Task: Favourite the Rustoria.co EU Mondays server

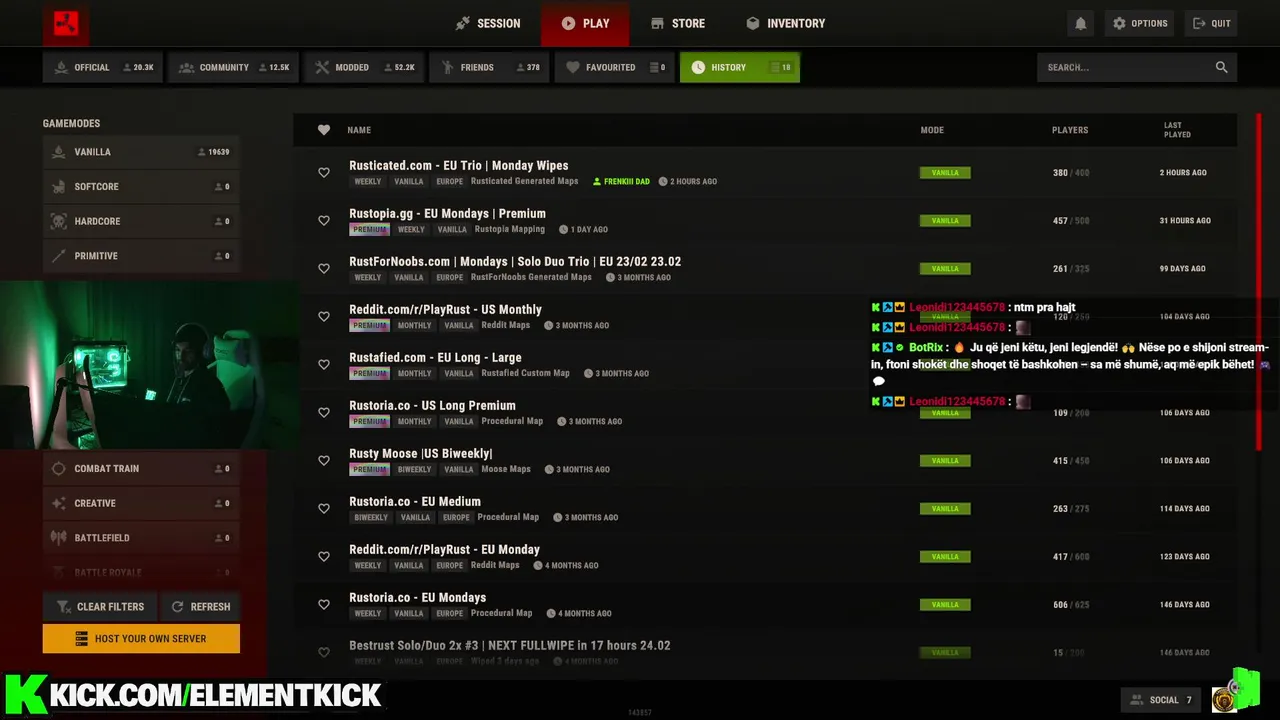Action: pos(324,605)
